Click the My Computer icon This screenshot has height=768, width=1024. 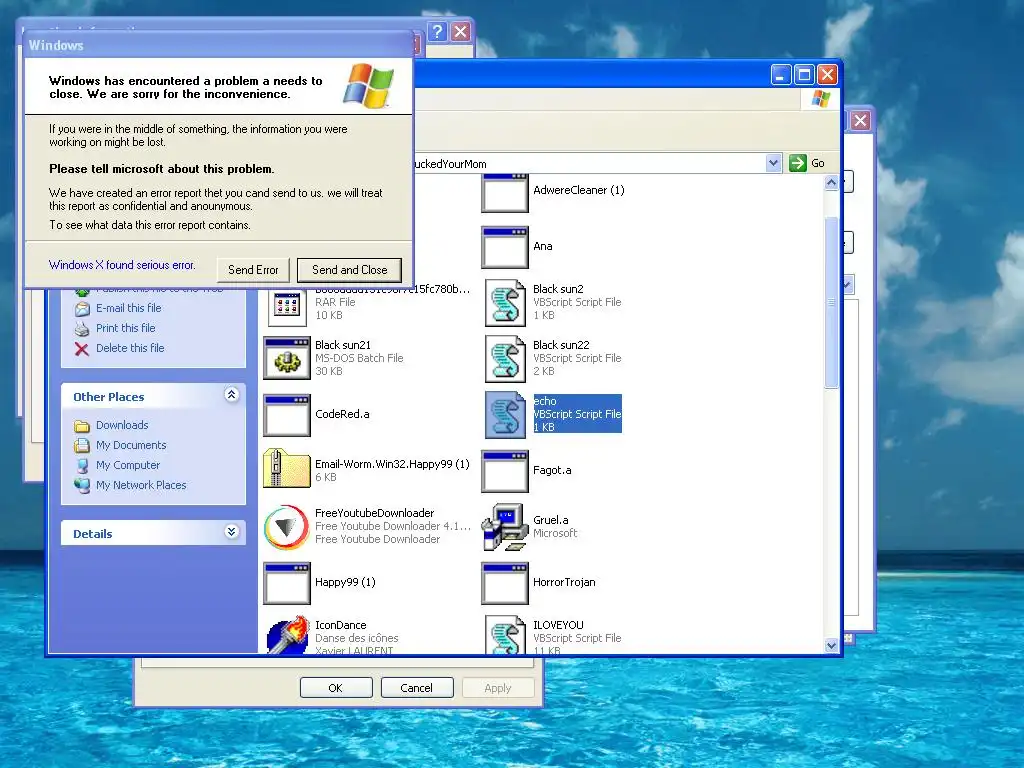[82, 466]
